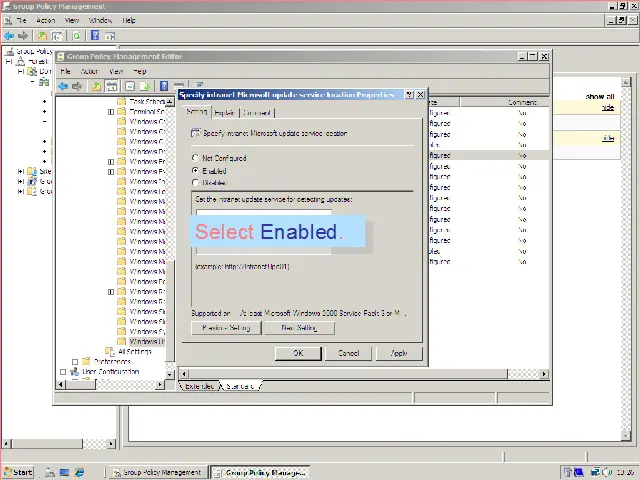
Task: Click the Next Setting button
Action: click(299, 328)
